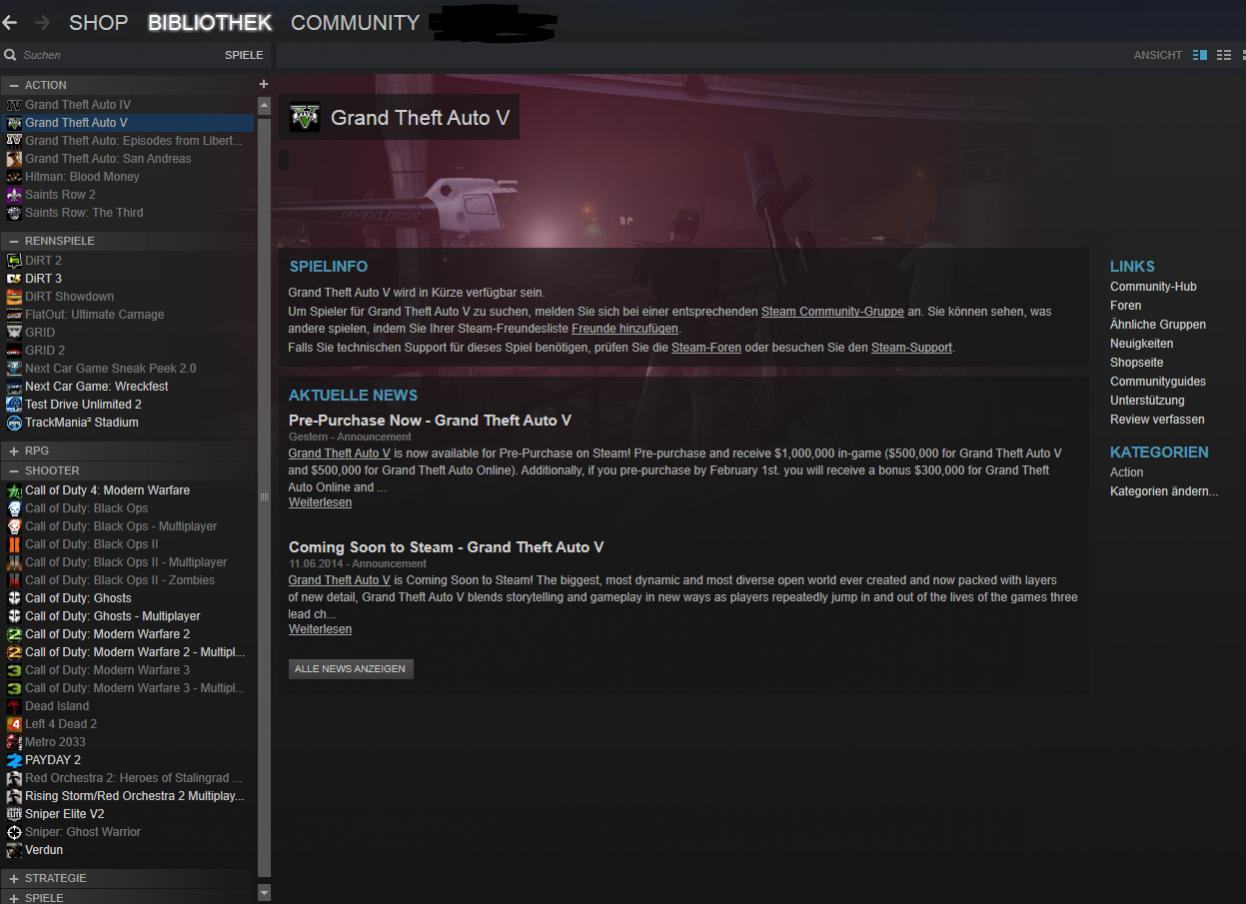
Task: Open the Neuigkeiten link
Action: 1142,344
